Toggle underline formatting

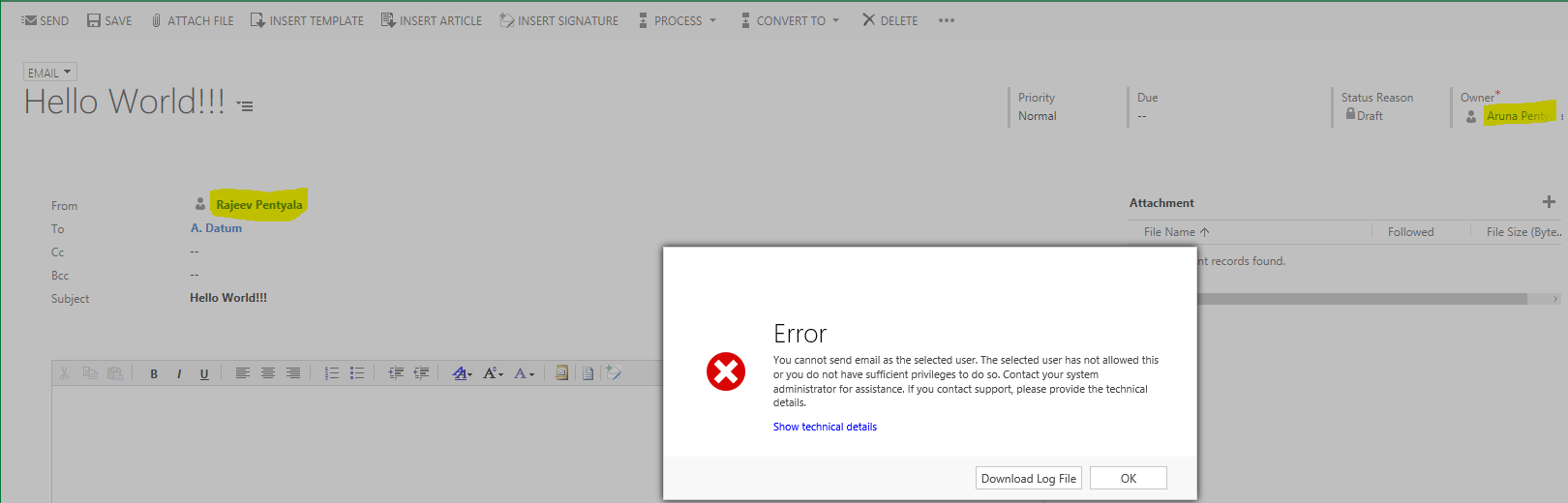coord(204,373)
